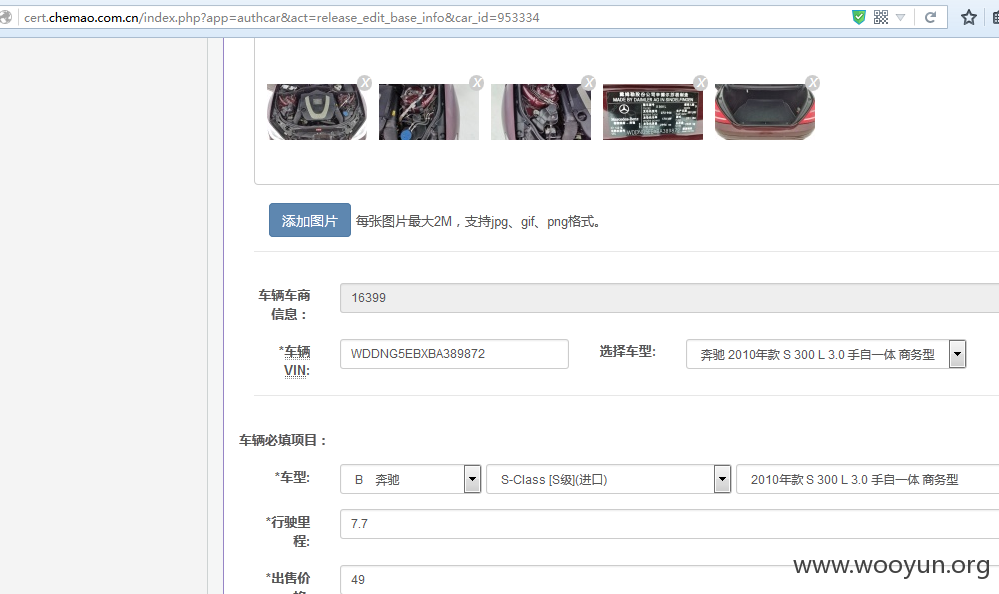Click the green security shield icon
This screenshot has height=594, width=999.
point(859,17)
